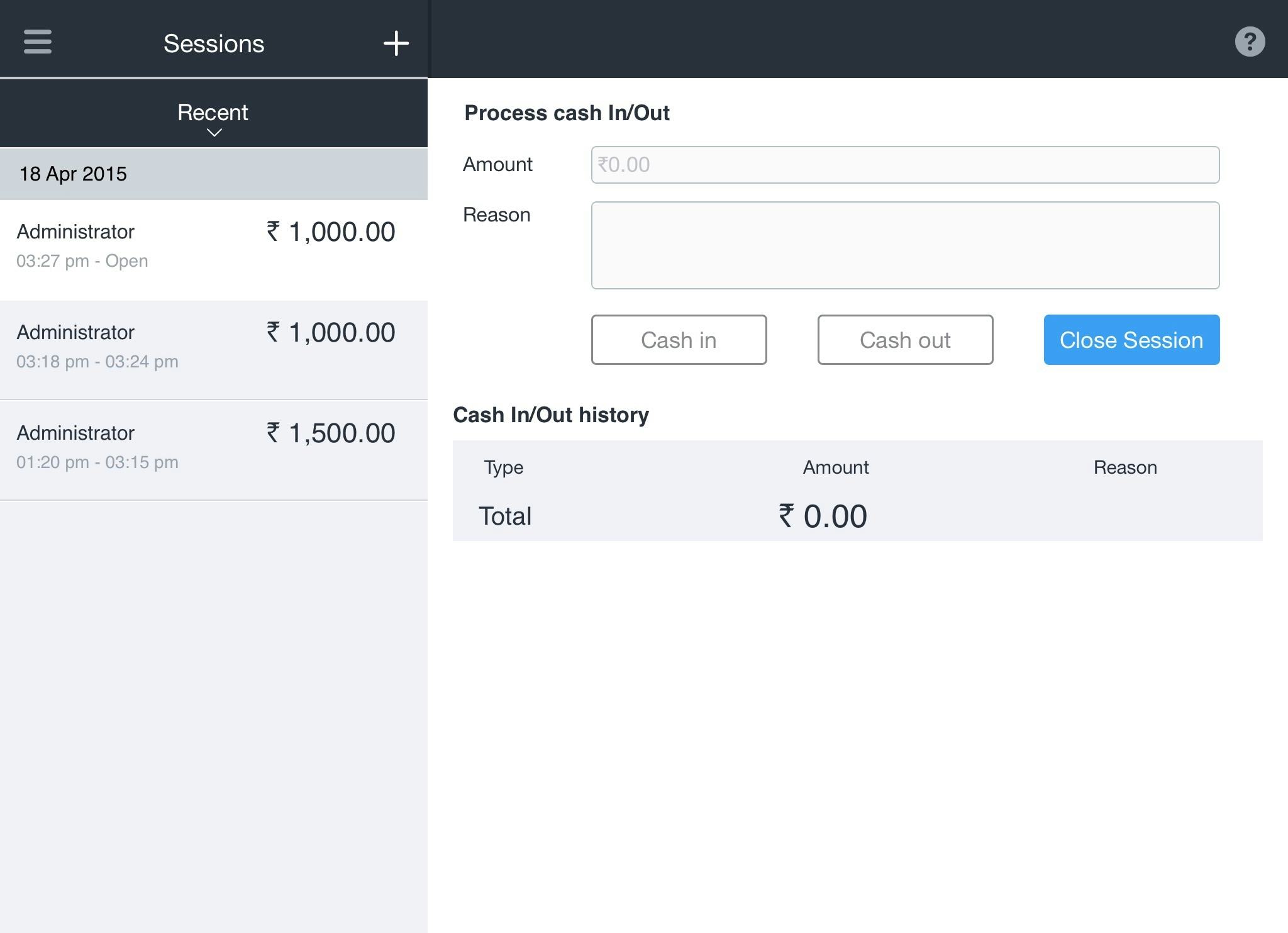Click the Type column header
This screenshot has width=1288, height=933.
[x=503, y=467]
